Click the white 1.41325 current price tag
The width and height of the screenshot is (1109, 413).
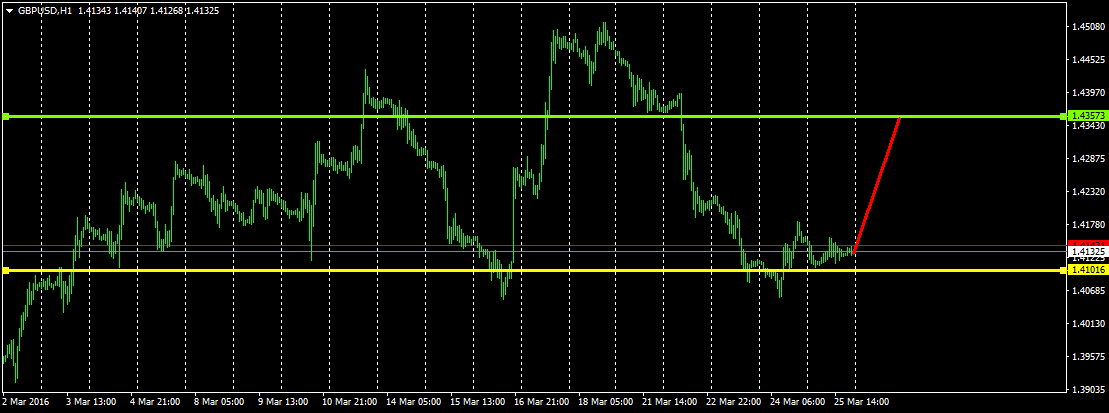tap(1086, 251)
